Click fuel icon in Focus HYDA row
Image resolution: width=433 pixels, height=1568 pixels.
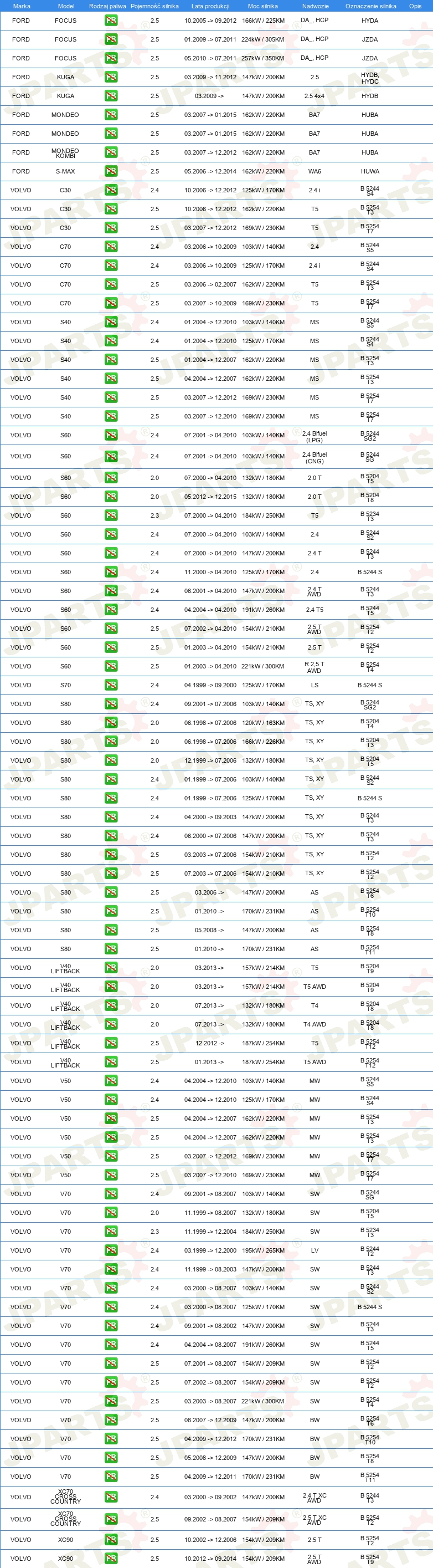click(111, 20)
